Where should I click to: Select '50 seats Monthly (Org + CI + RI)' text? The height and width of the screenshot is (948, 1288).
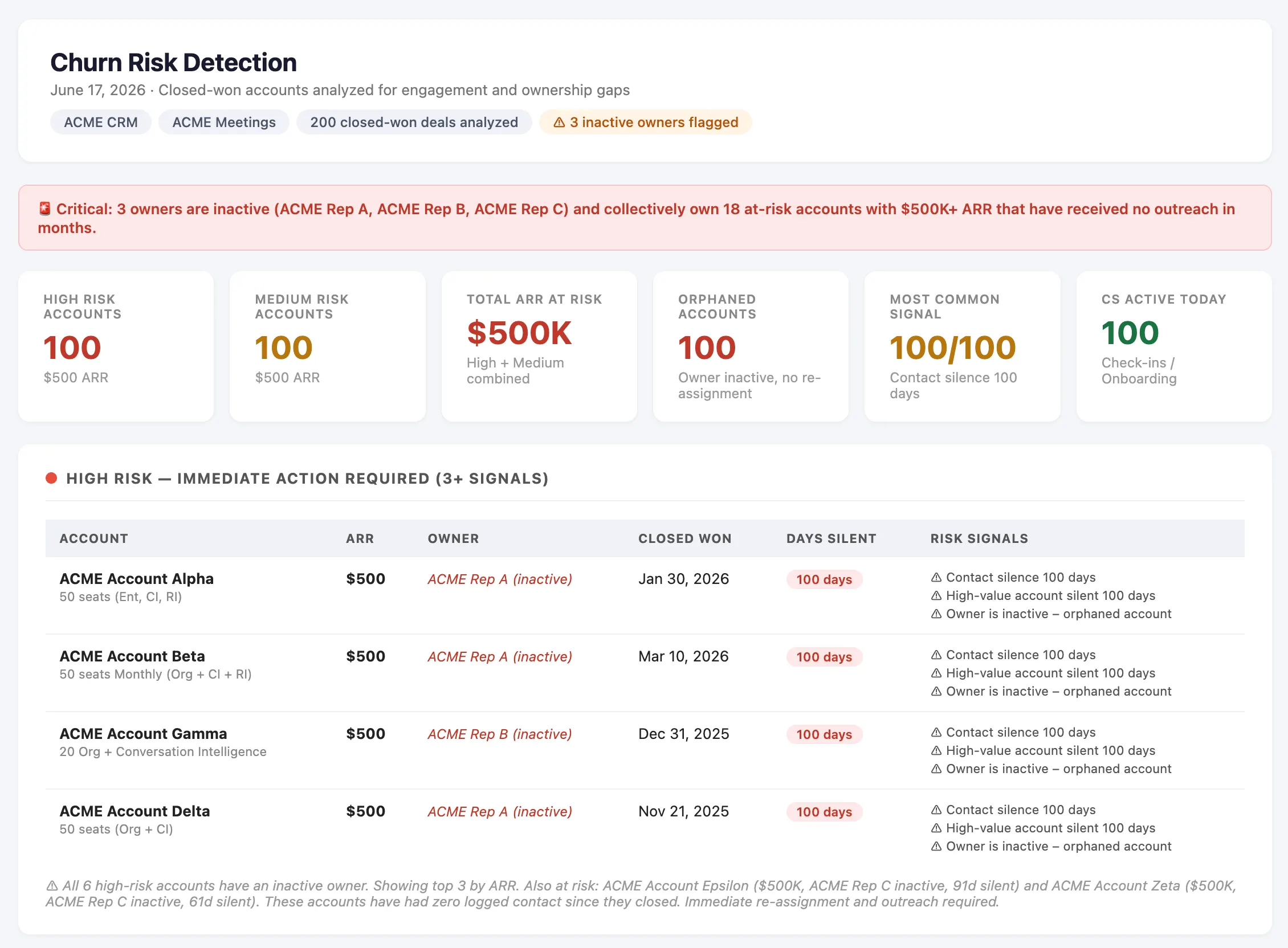[x=156, y=675]
